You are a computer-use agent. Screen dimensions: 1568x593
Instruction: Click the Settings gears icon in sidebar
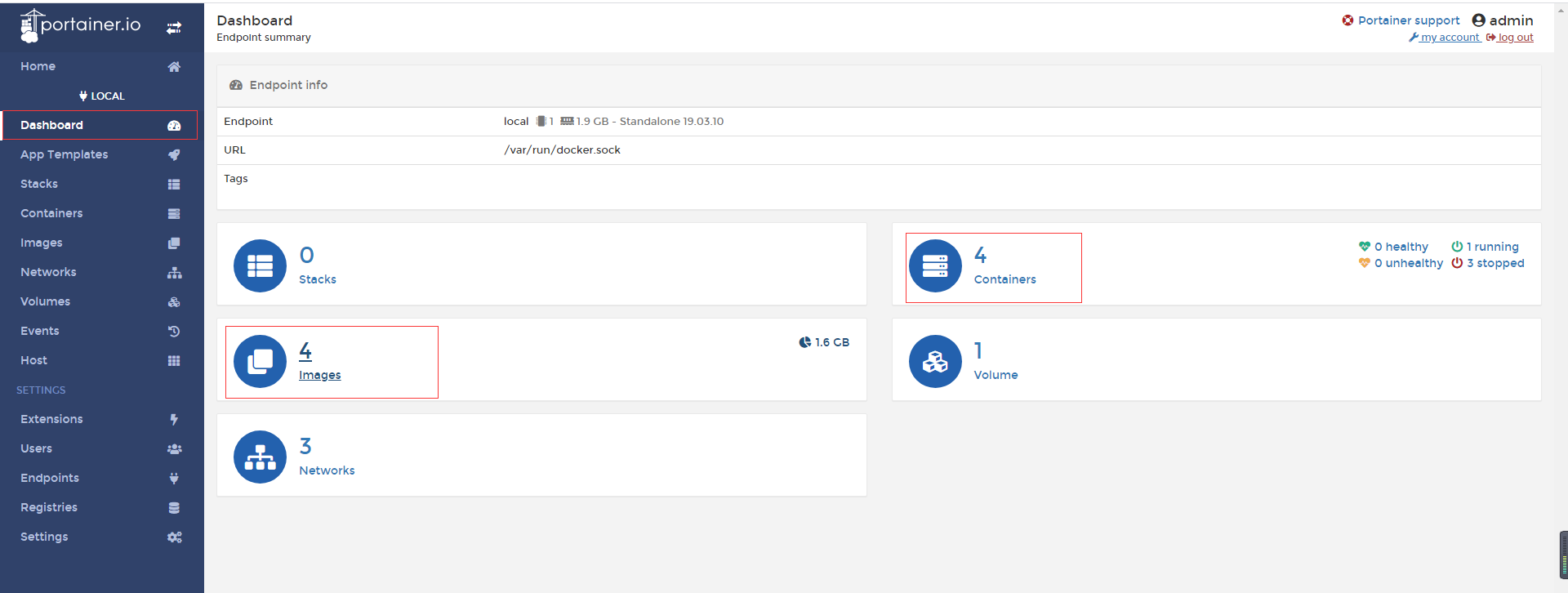(174, 537)
